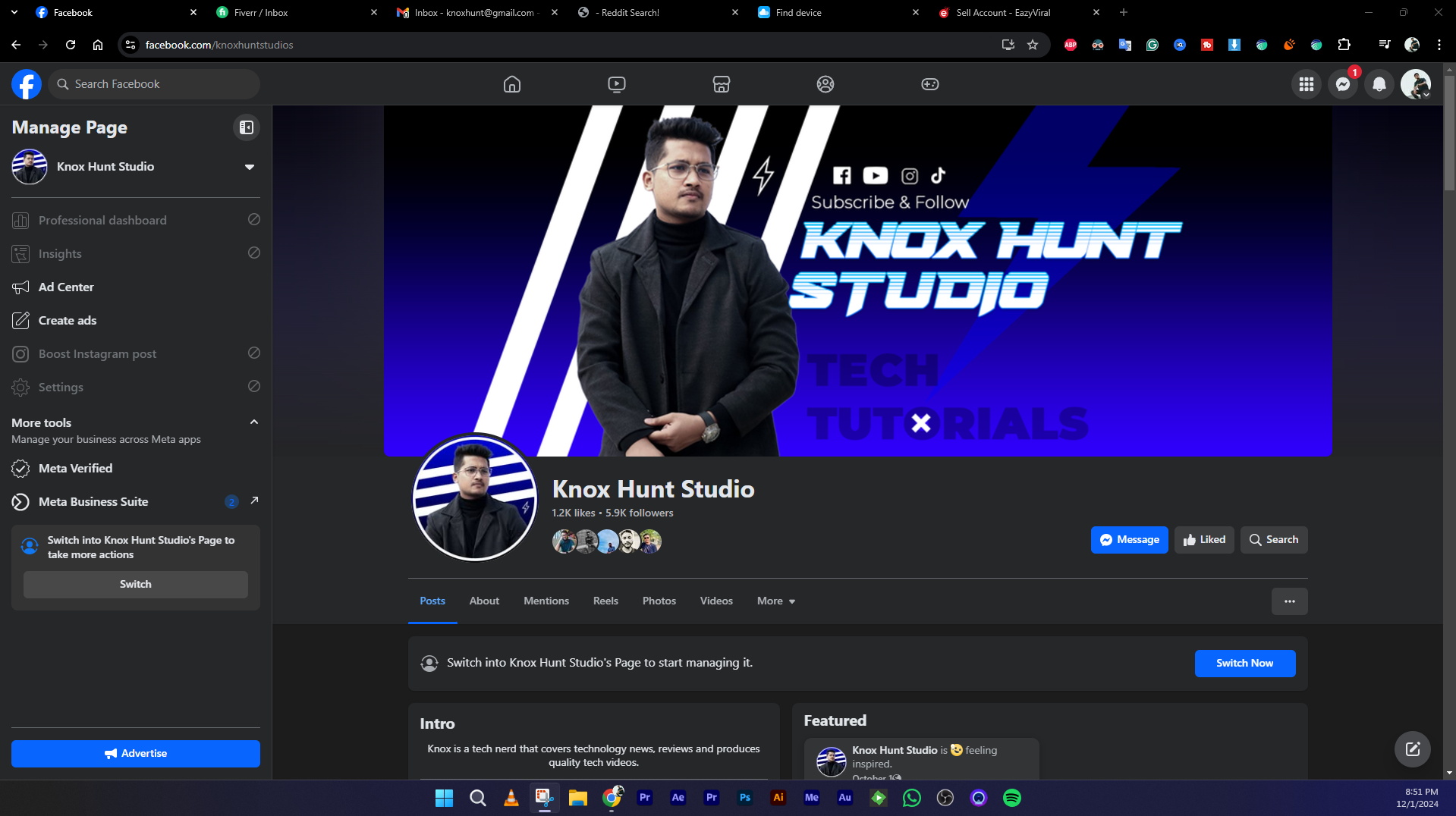The height and width of the screenshot is (816, 1456).
Task: Open Photoshop from the taskbar
Action: tap(745, 798)
